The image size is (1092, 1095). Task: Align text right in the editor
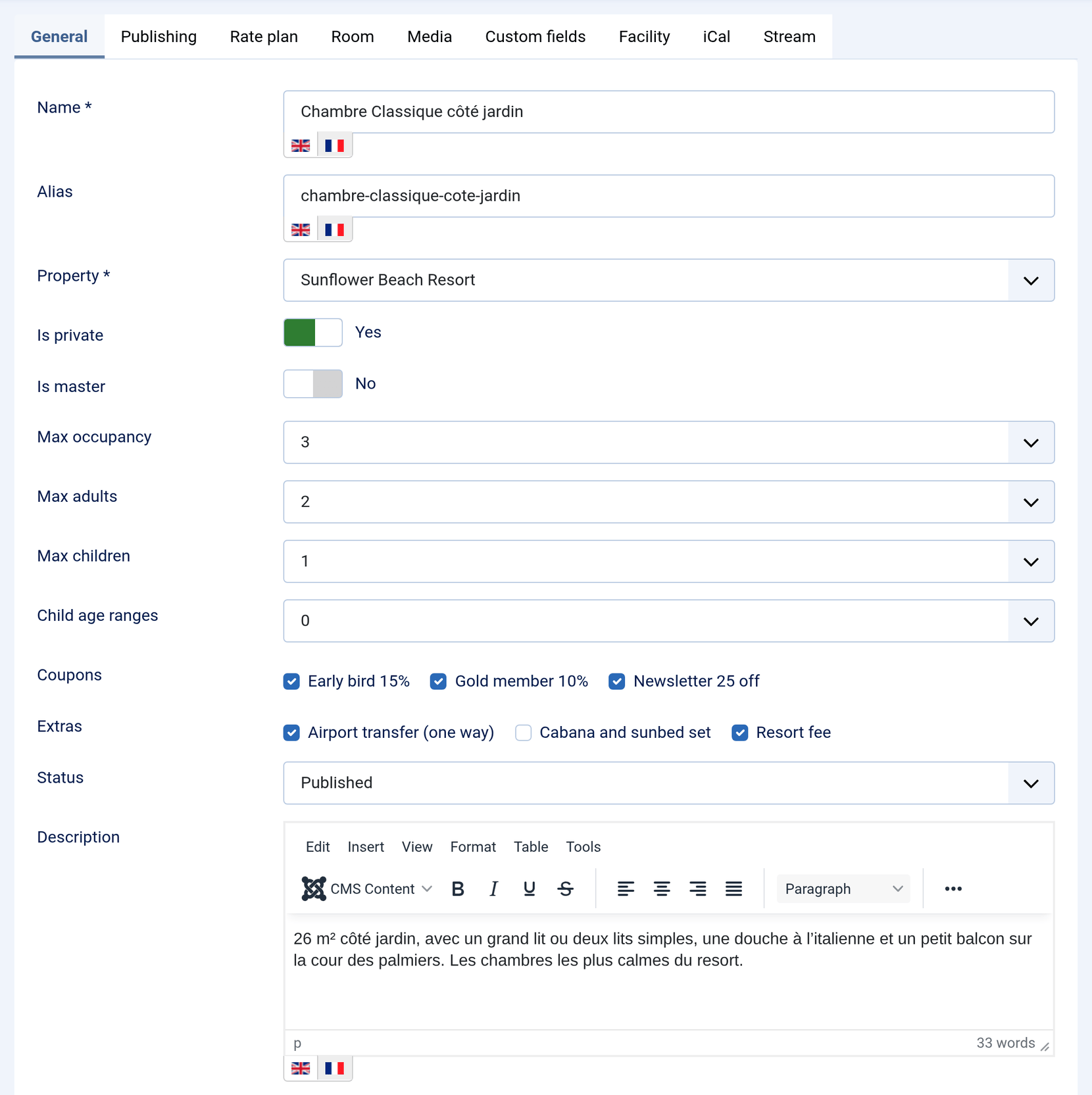[698, 889]
